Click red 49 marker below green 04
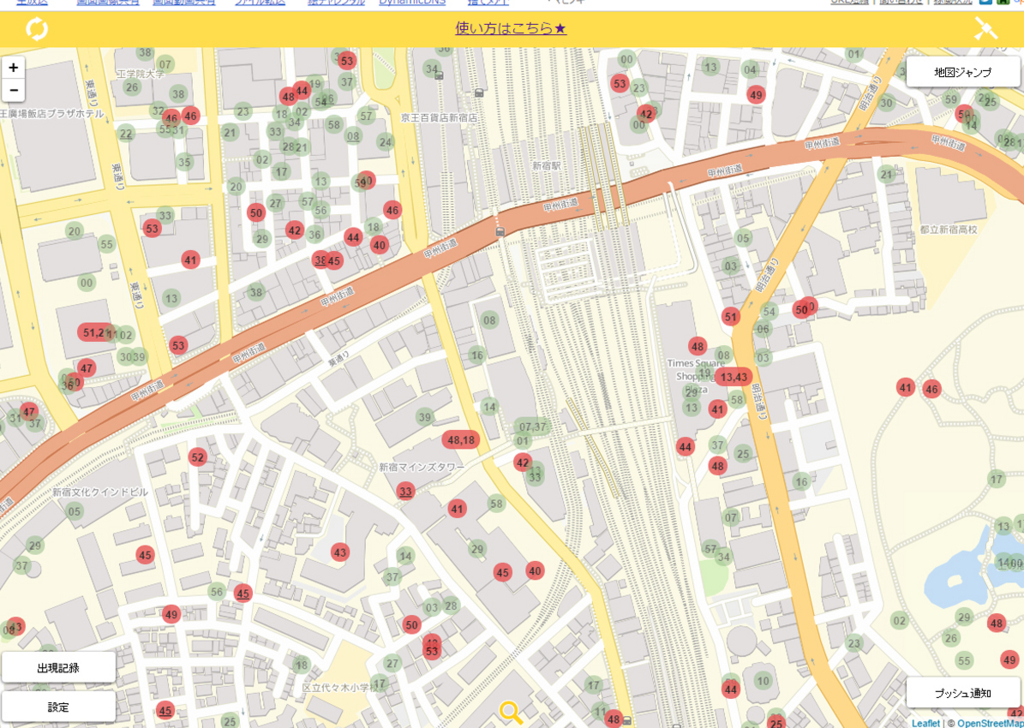 [x=756, y=95]
